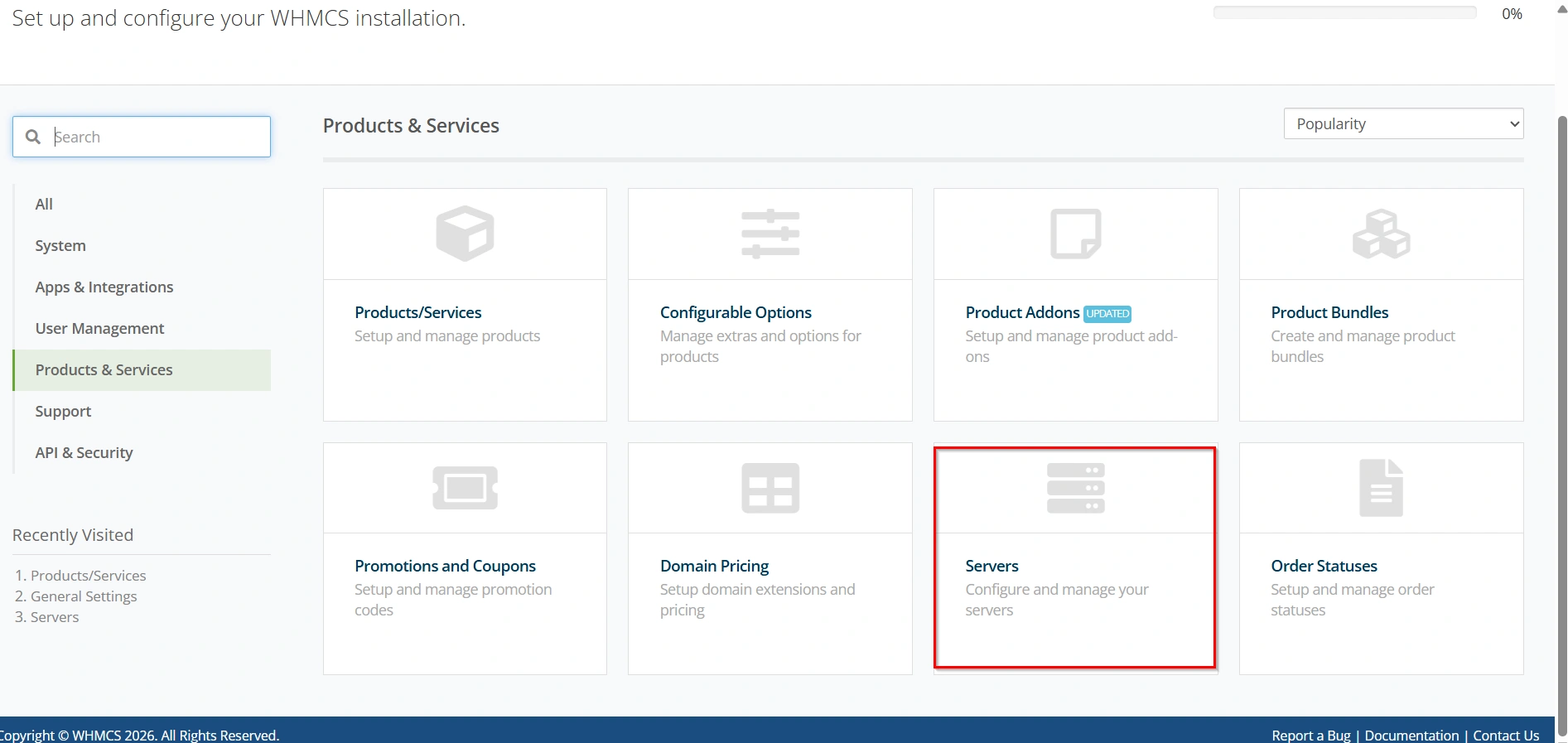This screenshot has width=1568, height=743.
Task: Click the Documentation footer link
Action: tap(1411, 735)
